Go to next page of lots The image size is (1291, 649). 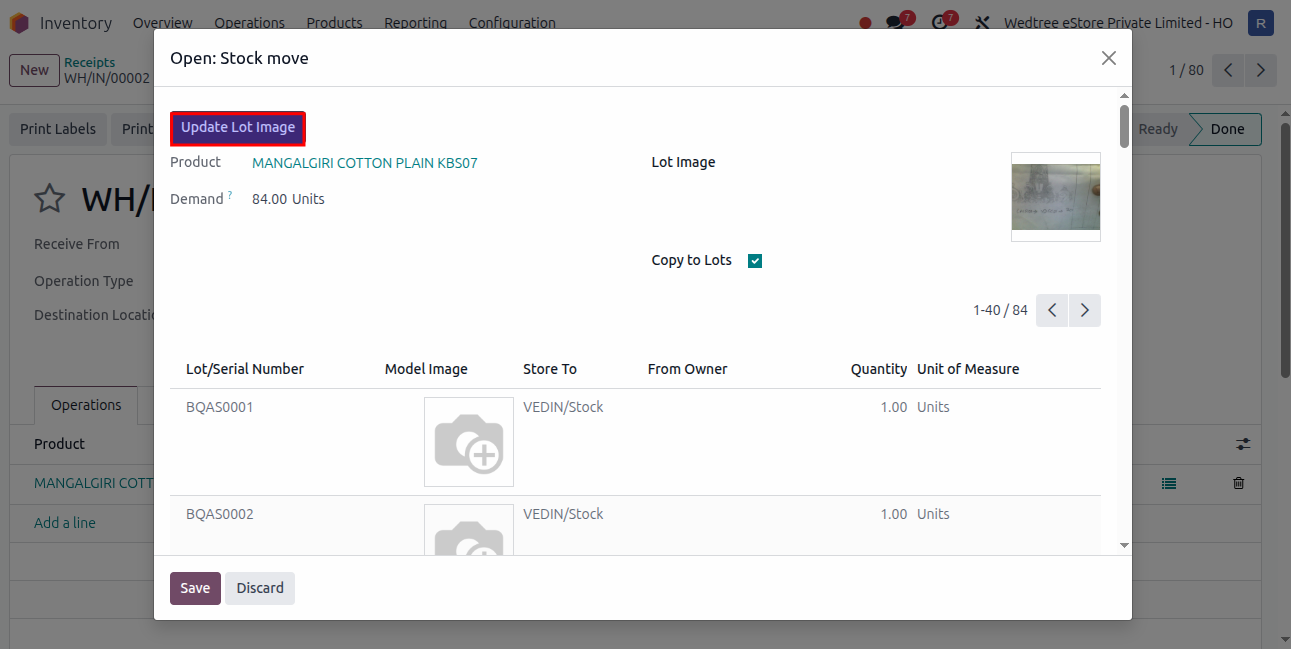(1085, 311)
